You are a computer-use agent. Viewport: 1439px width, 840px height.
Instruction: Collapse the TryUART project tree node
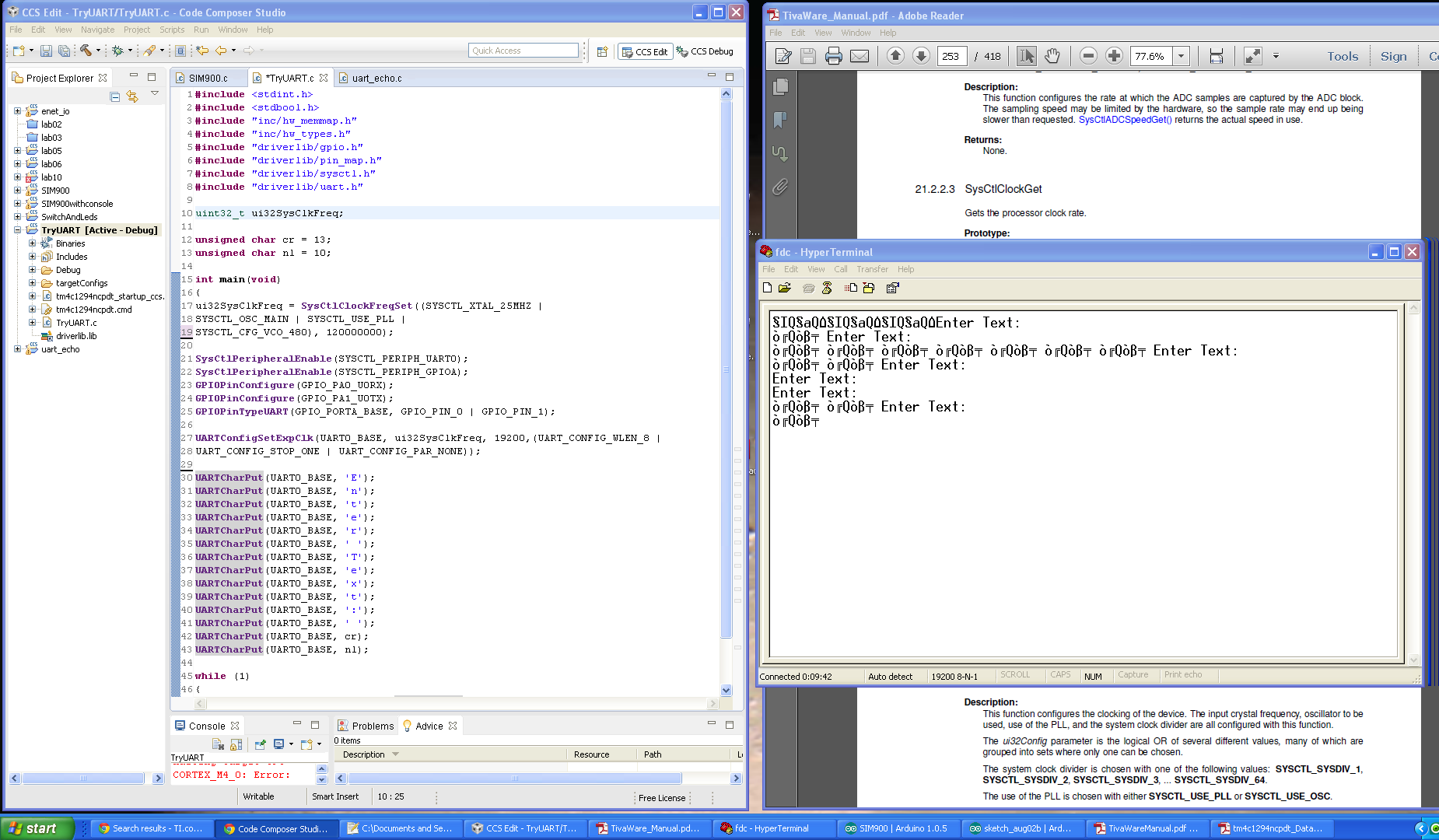(17, 230)
